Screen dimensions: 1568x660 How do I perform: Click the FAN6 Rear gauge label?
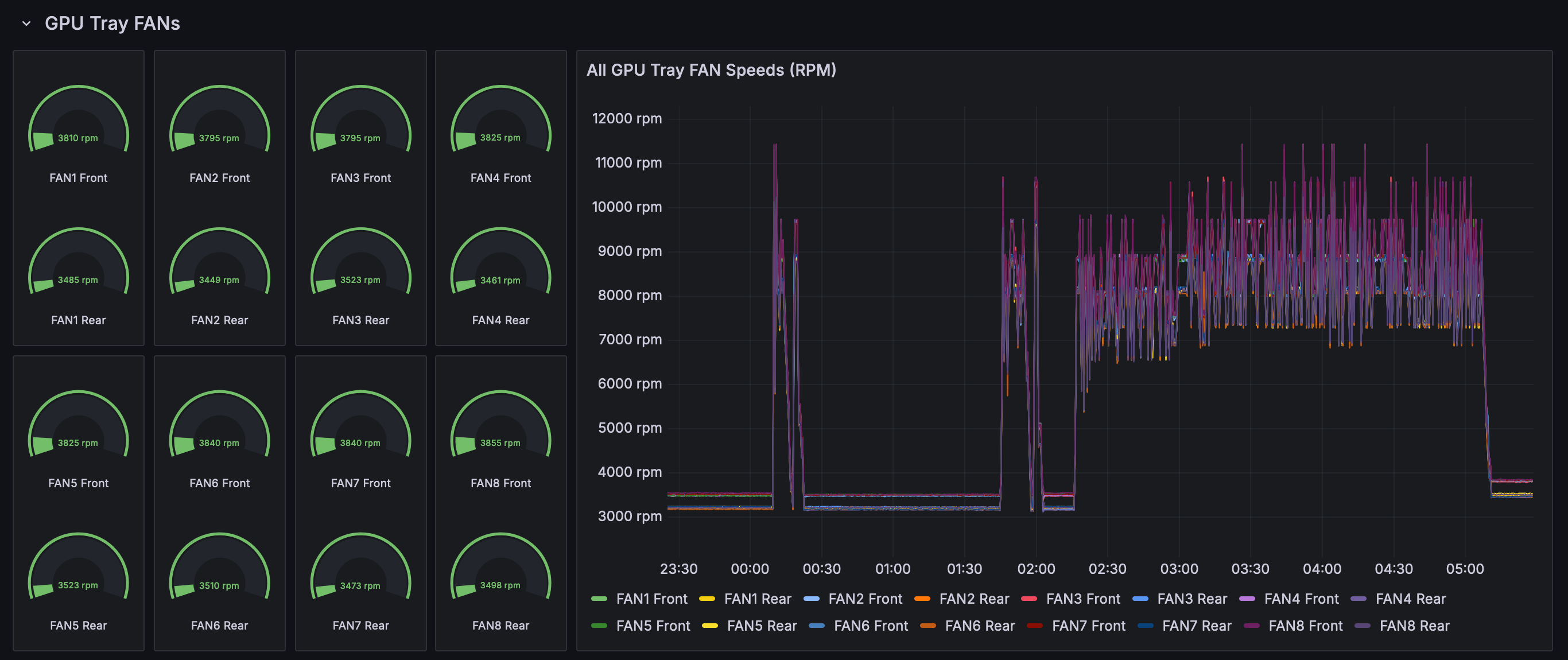pos(220,626)
